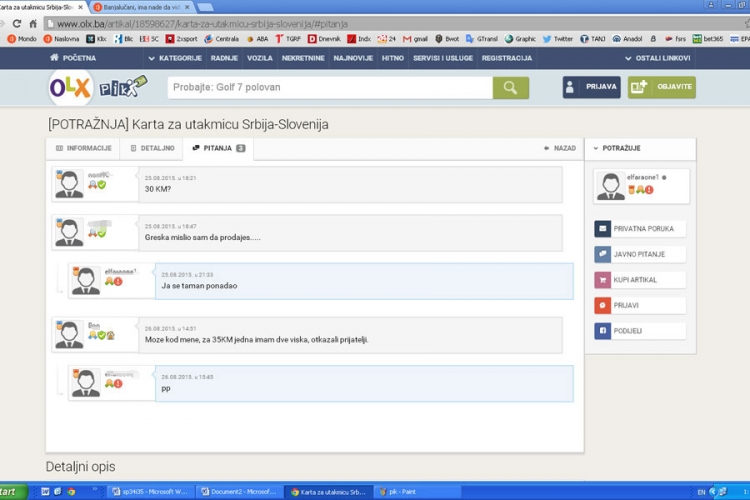The image size is (750, 500).
Task: Focus the 'Probajte: Golf 7 polovan' search field
Action: (x=330, y=88)
